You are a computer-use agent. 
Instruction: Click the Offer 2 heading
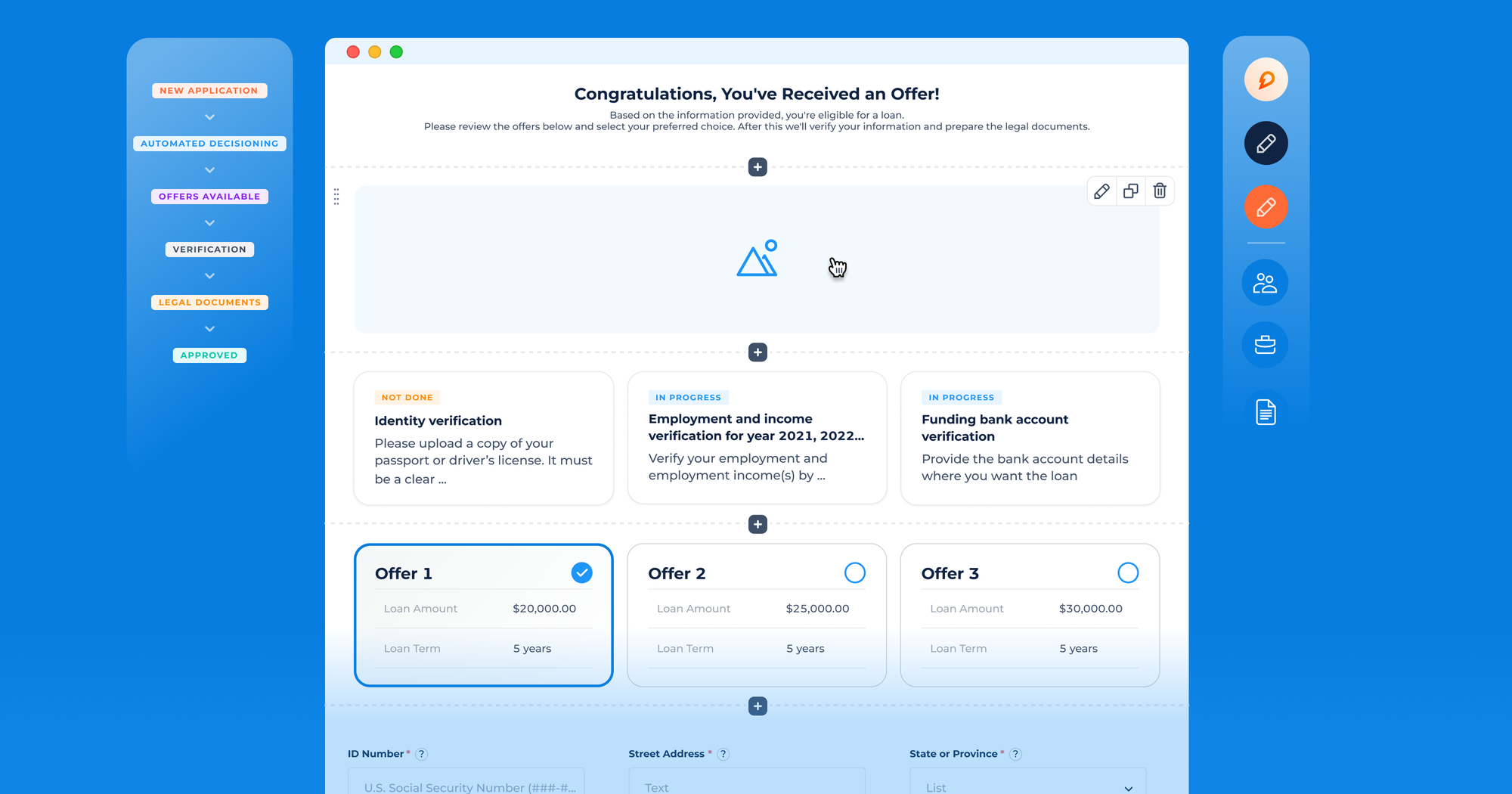677,574
